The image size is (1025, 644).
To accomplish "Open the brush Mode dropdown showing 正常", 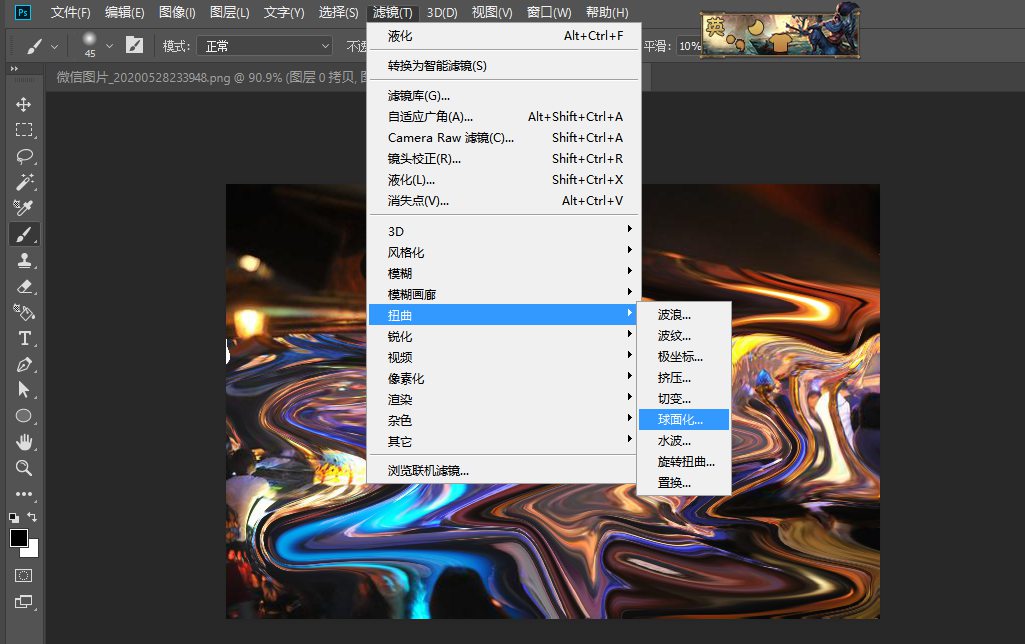I will [263, 45].
